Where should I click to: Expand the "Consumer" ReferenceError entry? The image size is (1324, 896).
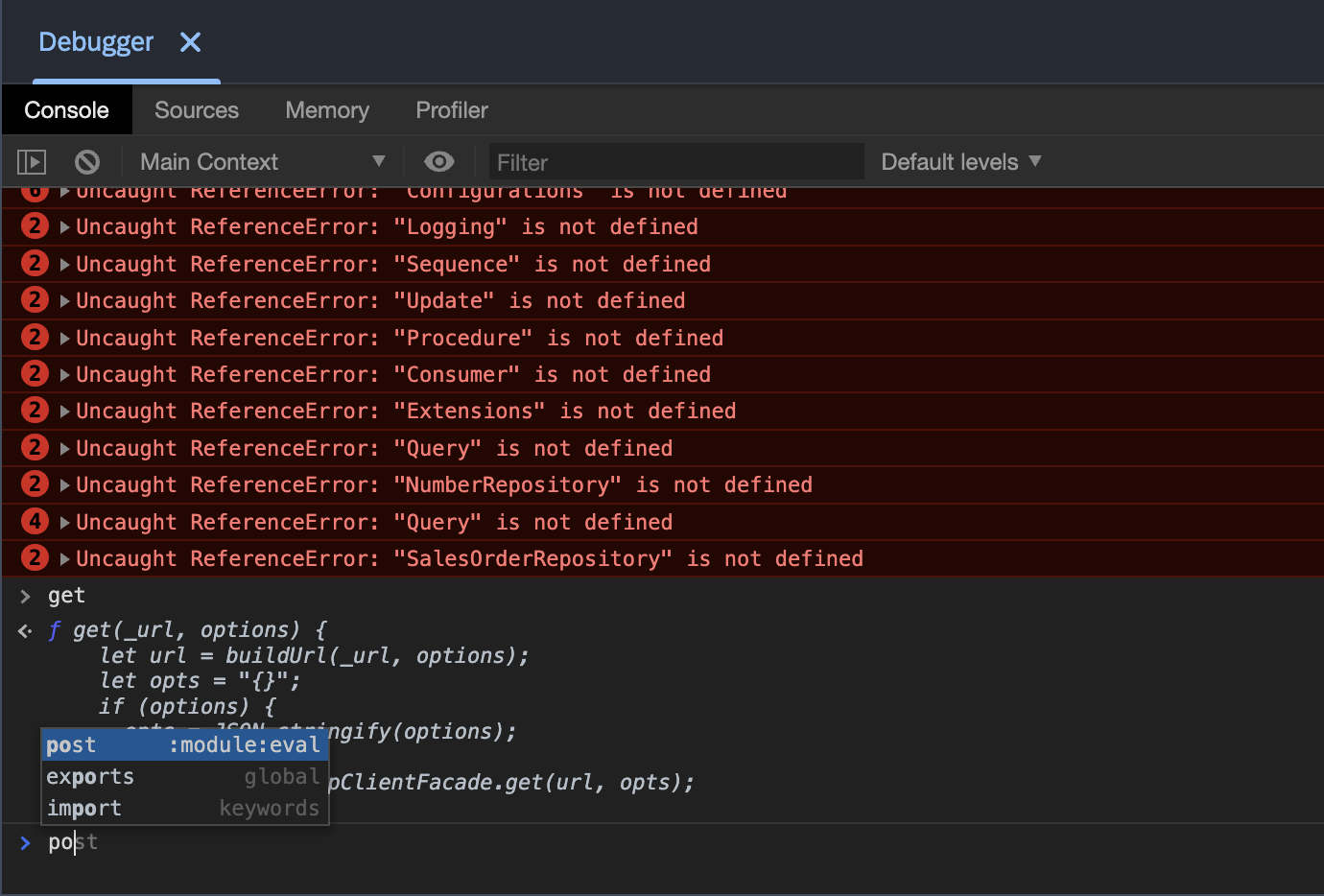click(x=65, y=375)
